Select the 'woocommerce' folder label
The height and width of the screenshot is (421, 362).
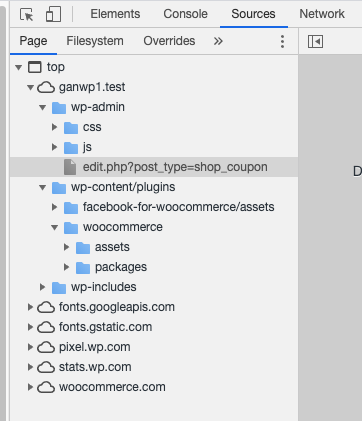point(123,227)
